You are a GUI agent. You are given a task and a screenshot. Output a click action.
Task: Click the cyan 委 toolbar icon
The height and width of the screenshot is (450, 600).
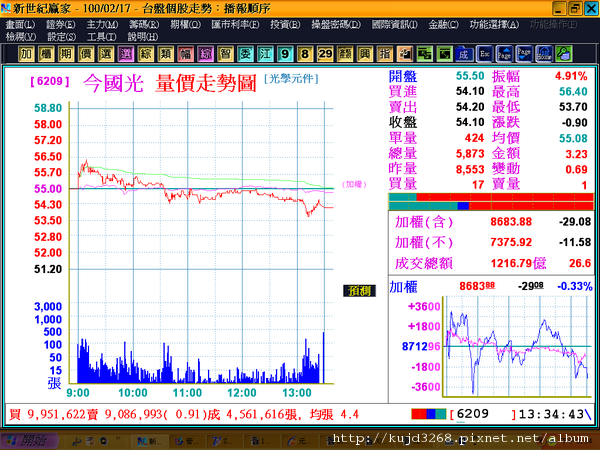point(245,54)
